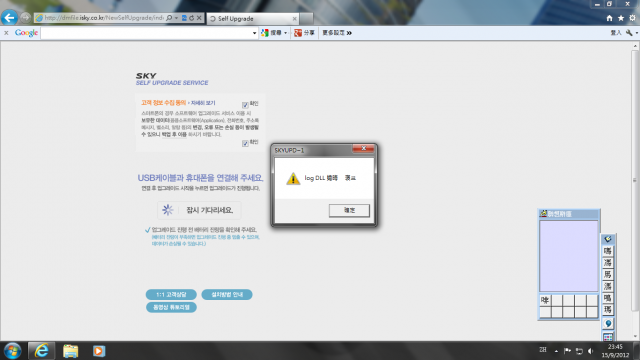Click the page scrollbar up arrow
The height and width of the screenshot is (360, 640).
click(x=635, y=46)
